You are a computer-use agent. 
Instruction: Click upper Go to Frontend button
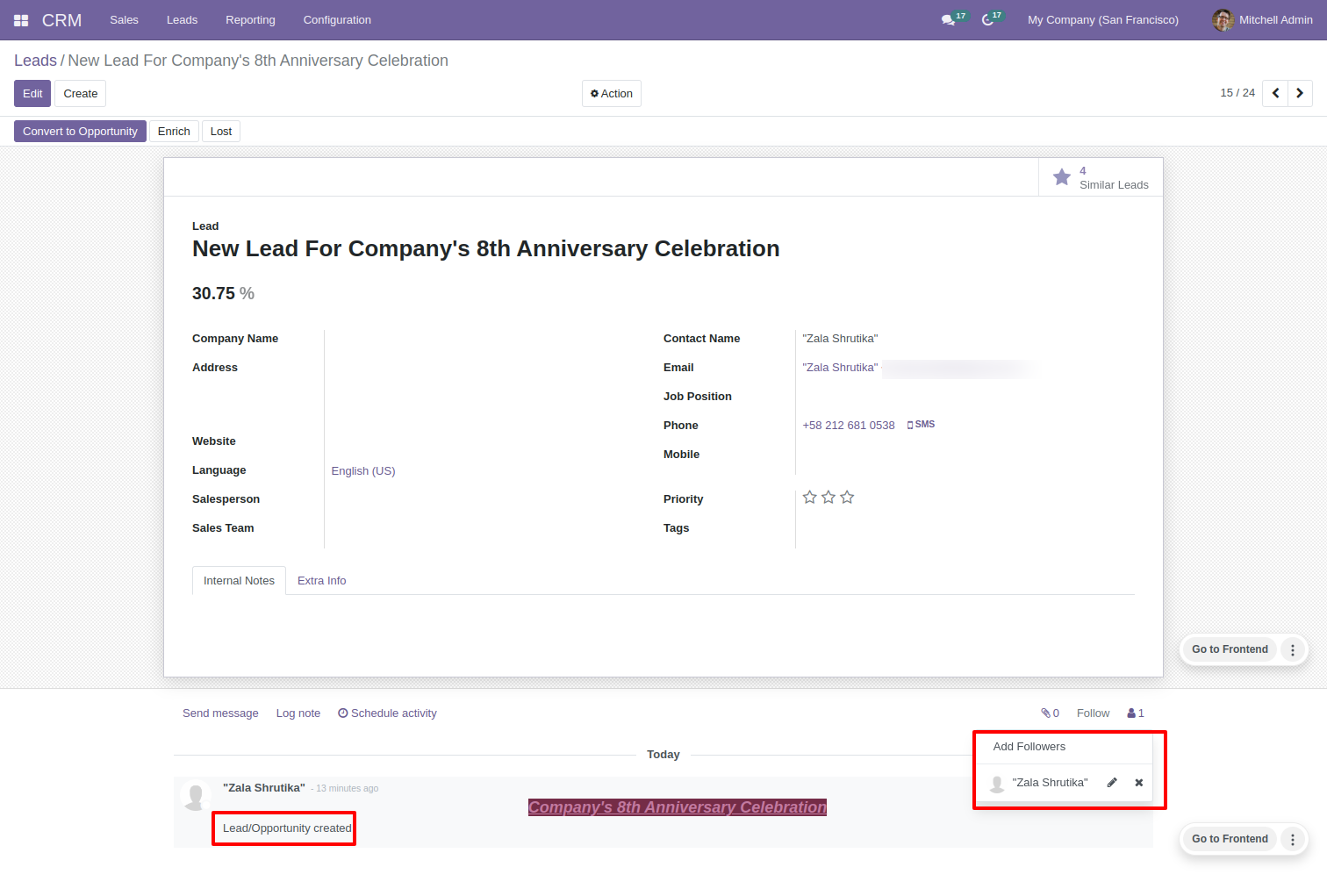tap(1230, 650)
